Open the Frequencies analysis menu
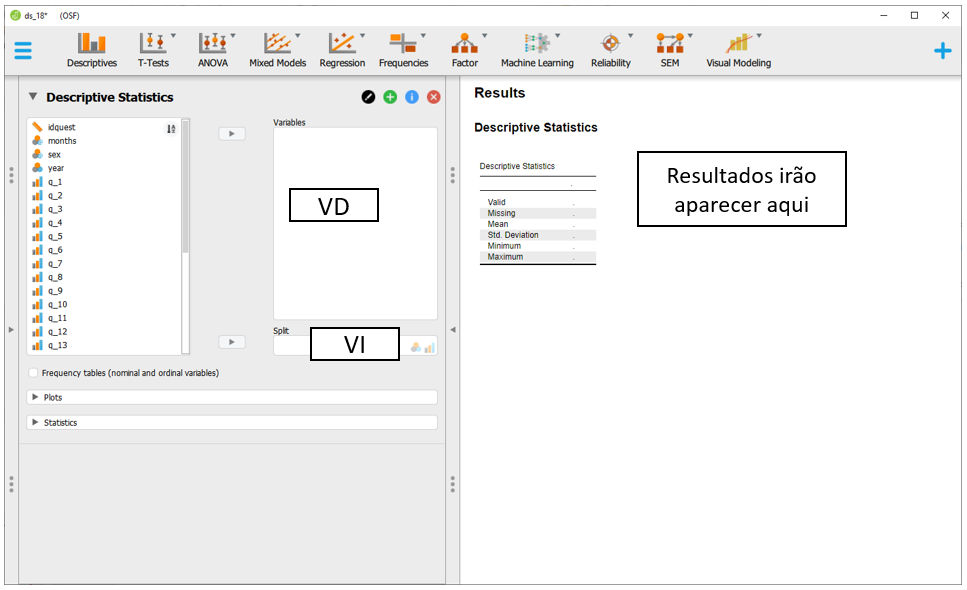 coord(403,50)
